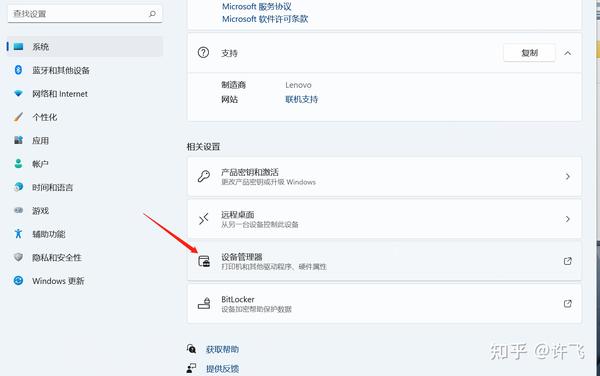Screen dimensions: 600x376
Task: Collapse the 支持 section with chevron
Action: coord(568,53)
